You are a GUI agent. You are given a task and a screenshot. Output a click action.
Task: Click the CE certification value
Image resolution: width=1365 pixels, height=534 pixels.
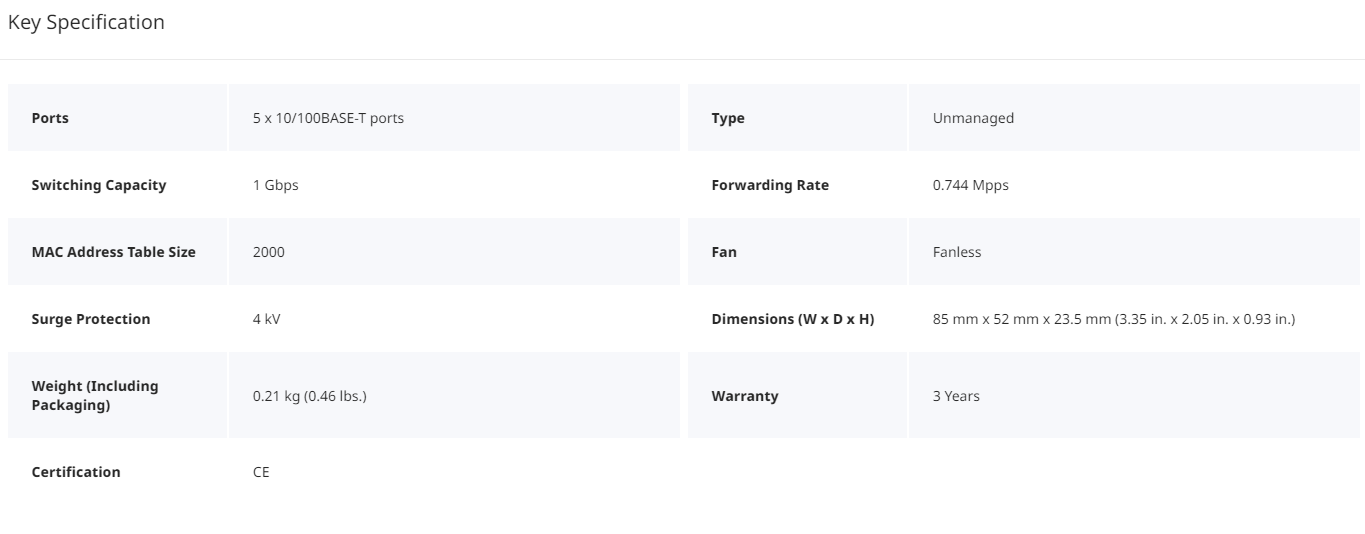point(261,472)
